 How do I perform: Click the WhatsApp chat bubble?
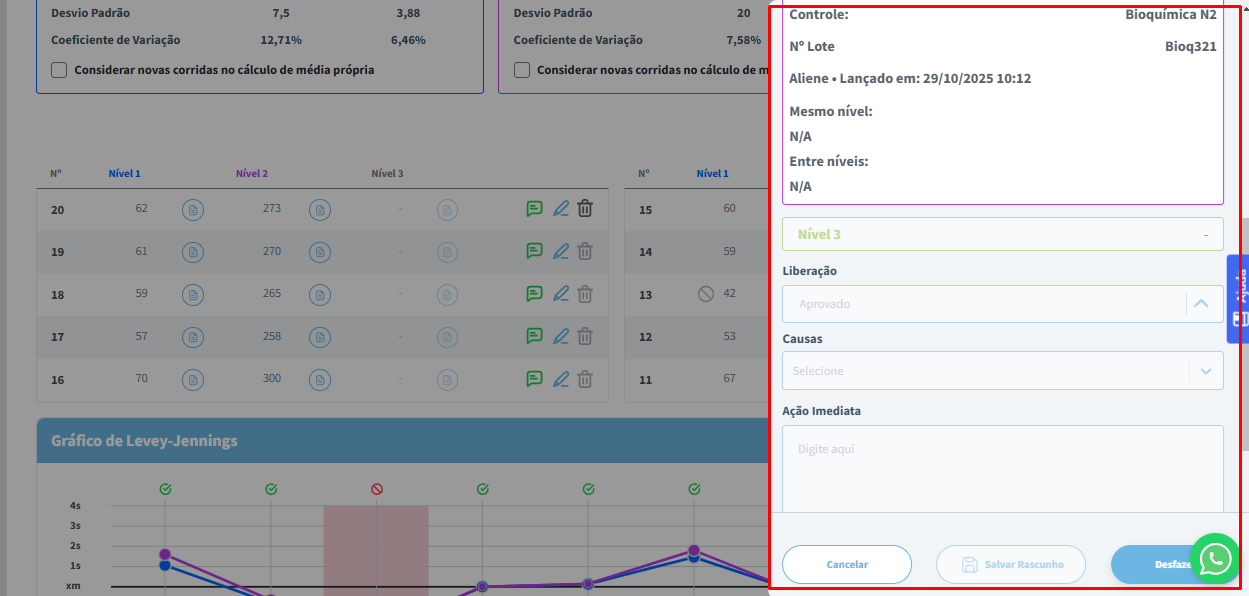click(1214, 558)
